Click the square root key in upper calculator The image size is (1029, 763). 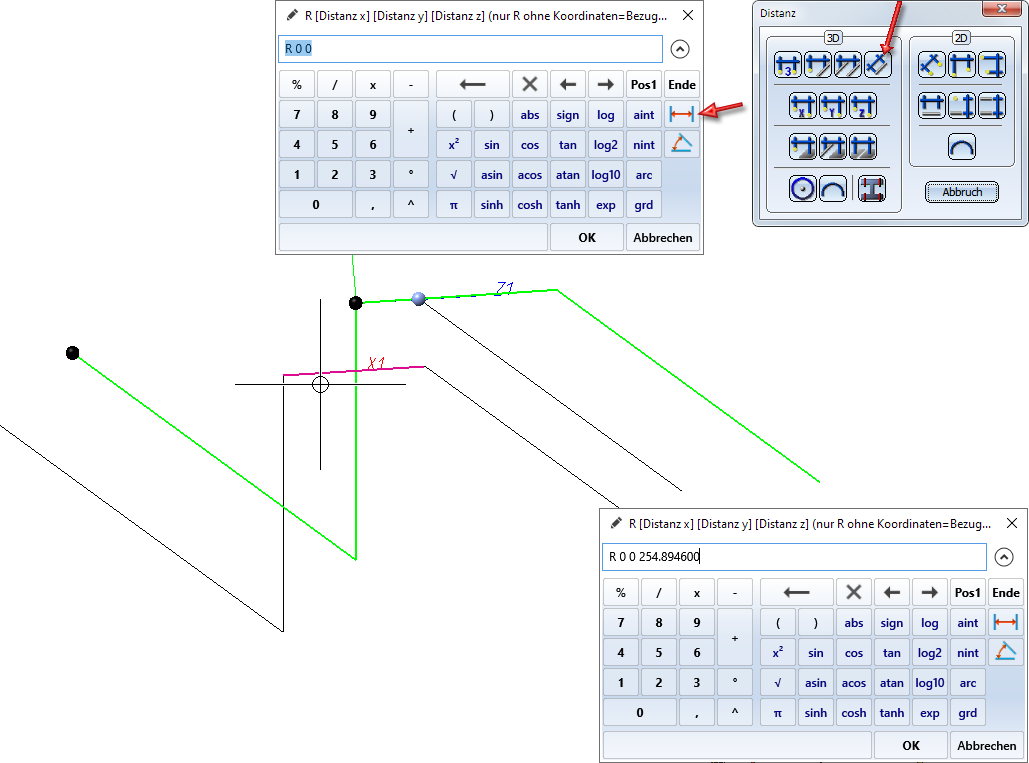453,175
